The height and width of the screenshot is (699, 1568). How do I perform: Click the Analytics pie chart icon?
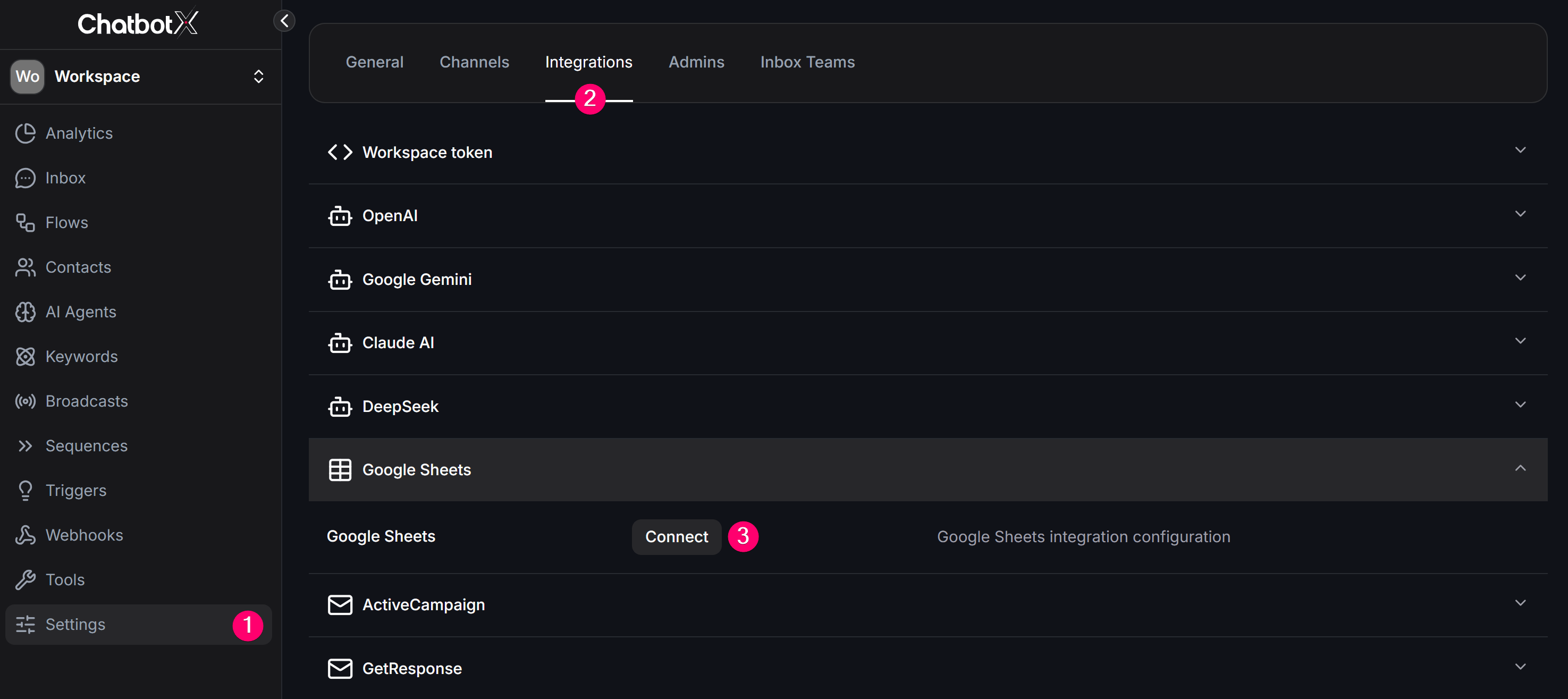point(25,133)
